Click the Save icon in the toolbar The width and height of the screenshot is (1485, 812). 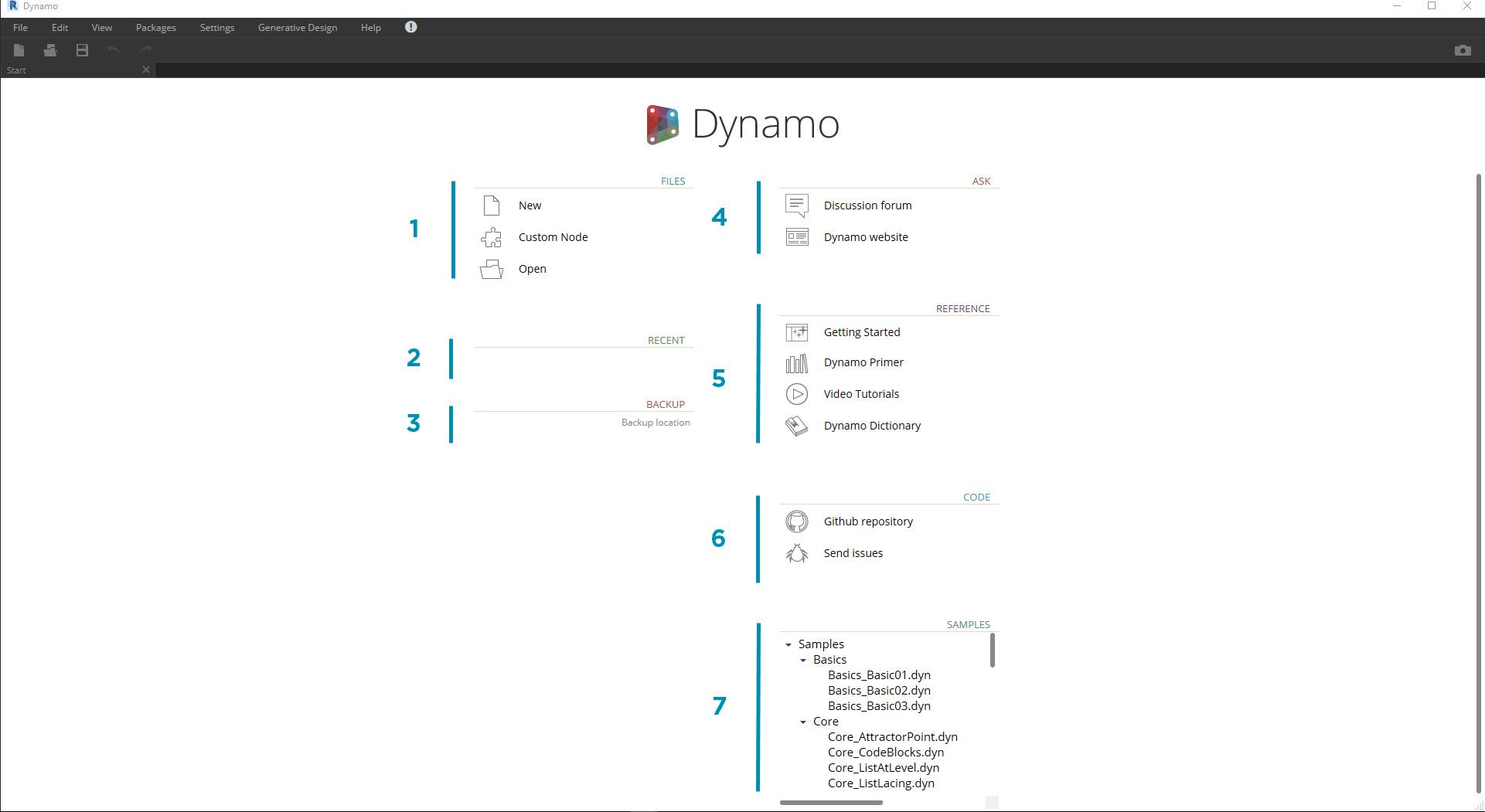click(x=81, y=49)
